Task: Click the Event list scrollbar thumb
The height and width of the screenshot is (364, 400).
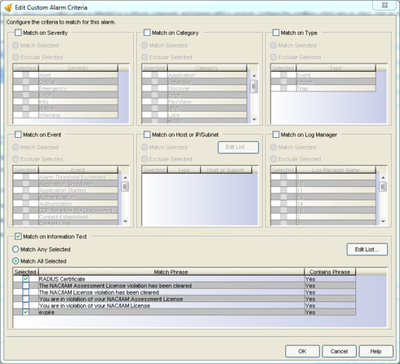Action: (x=125, y=187)
